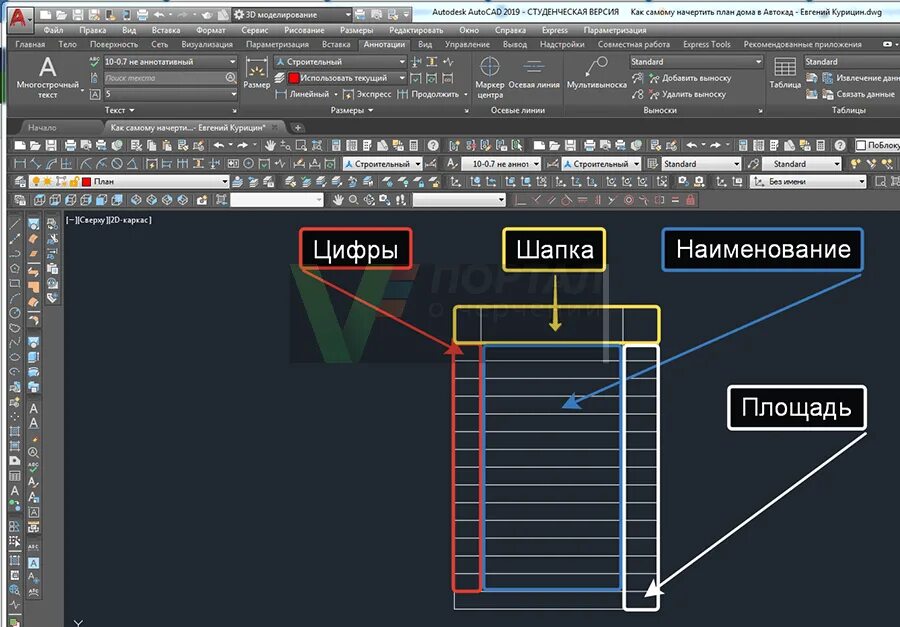This screenshot has height=627, width=900.
Task: Select Linear dimension icon in dimension toolbar
Action: (20, 164)
